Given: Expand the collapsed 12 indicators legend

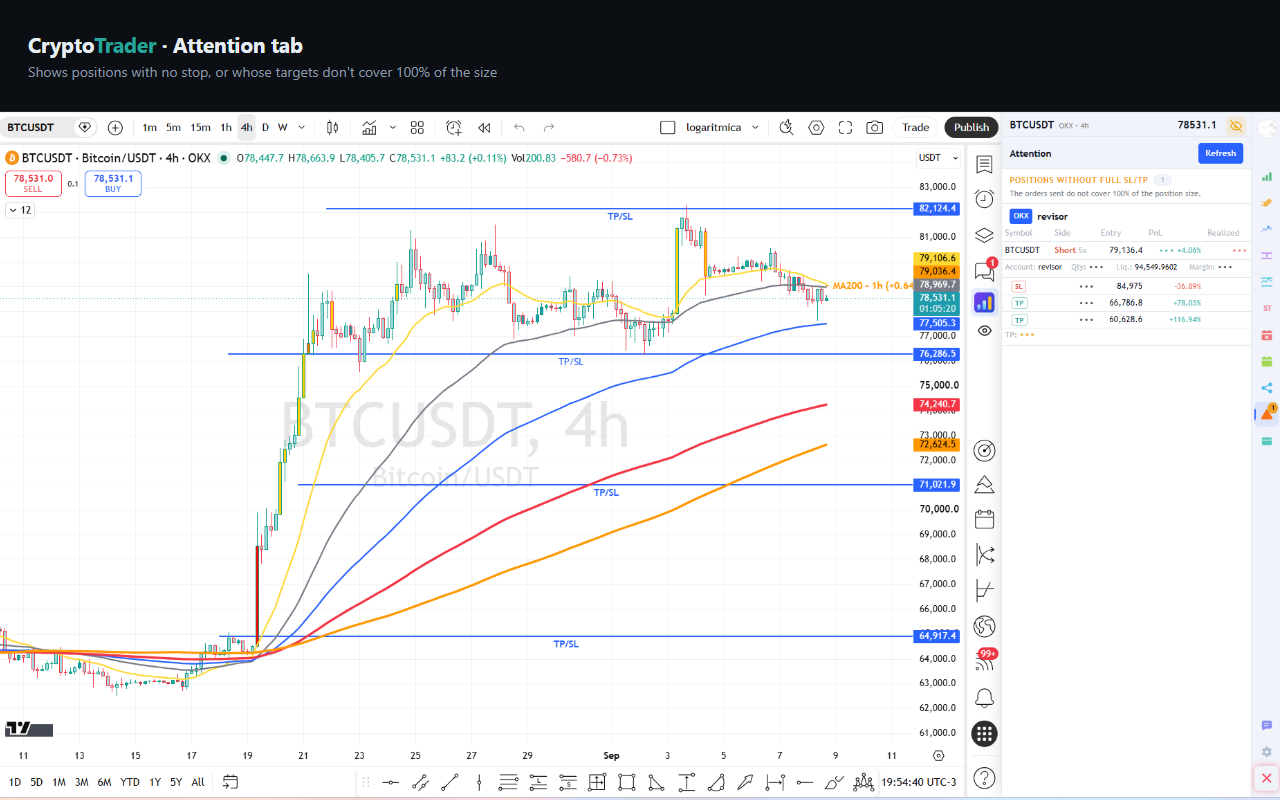Looking at the screenshot, I should pyautogui.click(x=19, y=210).
